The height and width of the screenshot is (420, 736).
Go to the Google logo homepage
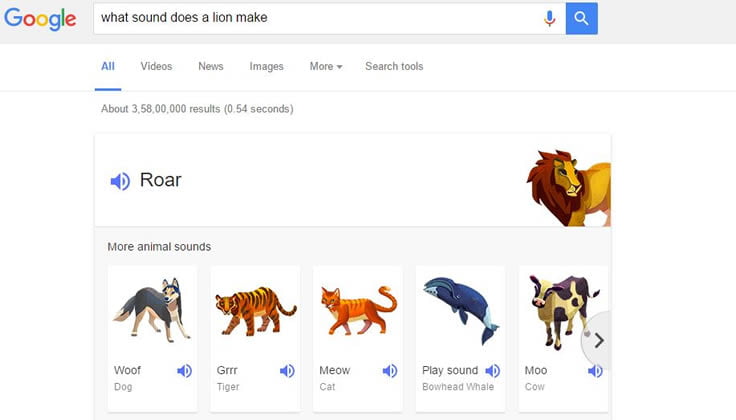40,19
